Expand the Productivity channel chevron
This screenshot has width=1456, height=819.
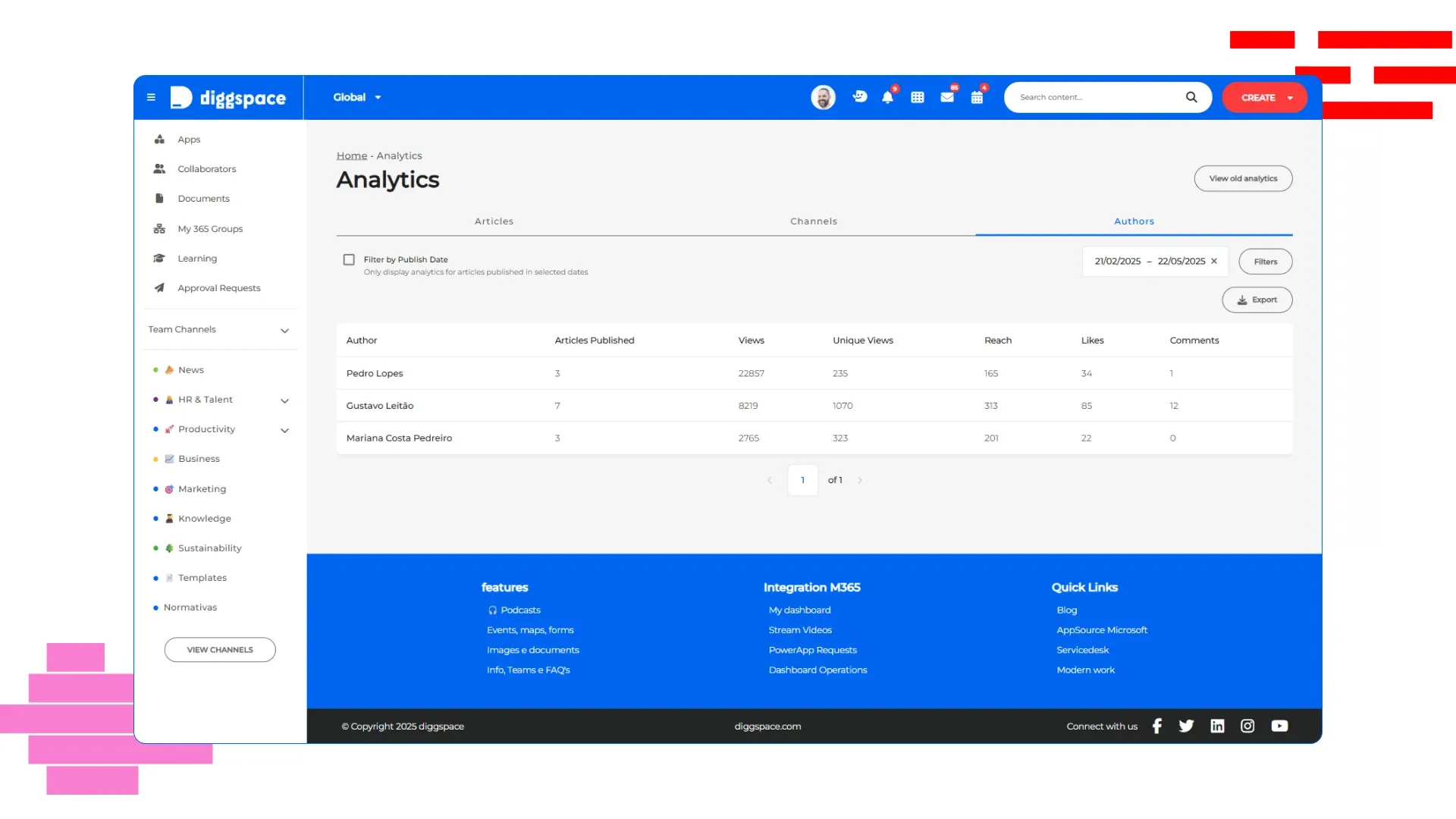(x=284, y=430)
